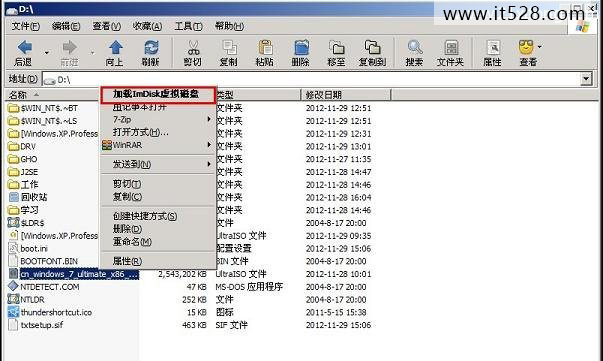603x361 pixels.
Task: Click the 2,543,202 KB size cell
Action: [x=182, y=274]
